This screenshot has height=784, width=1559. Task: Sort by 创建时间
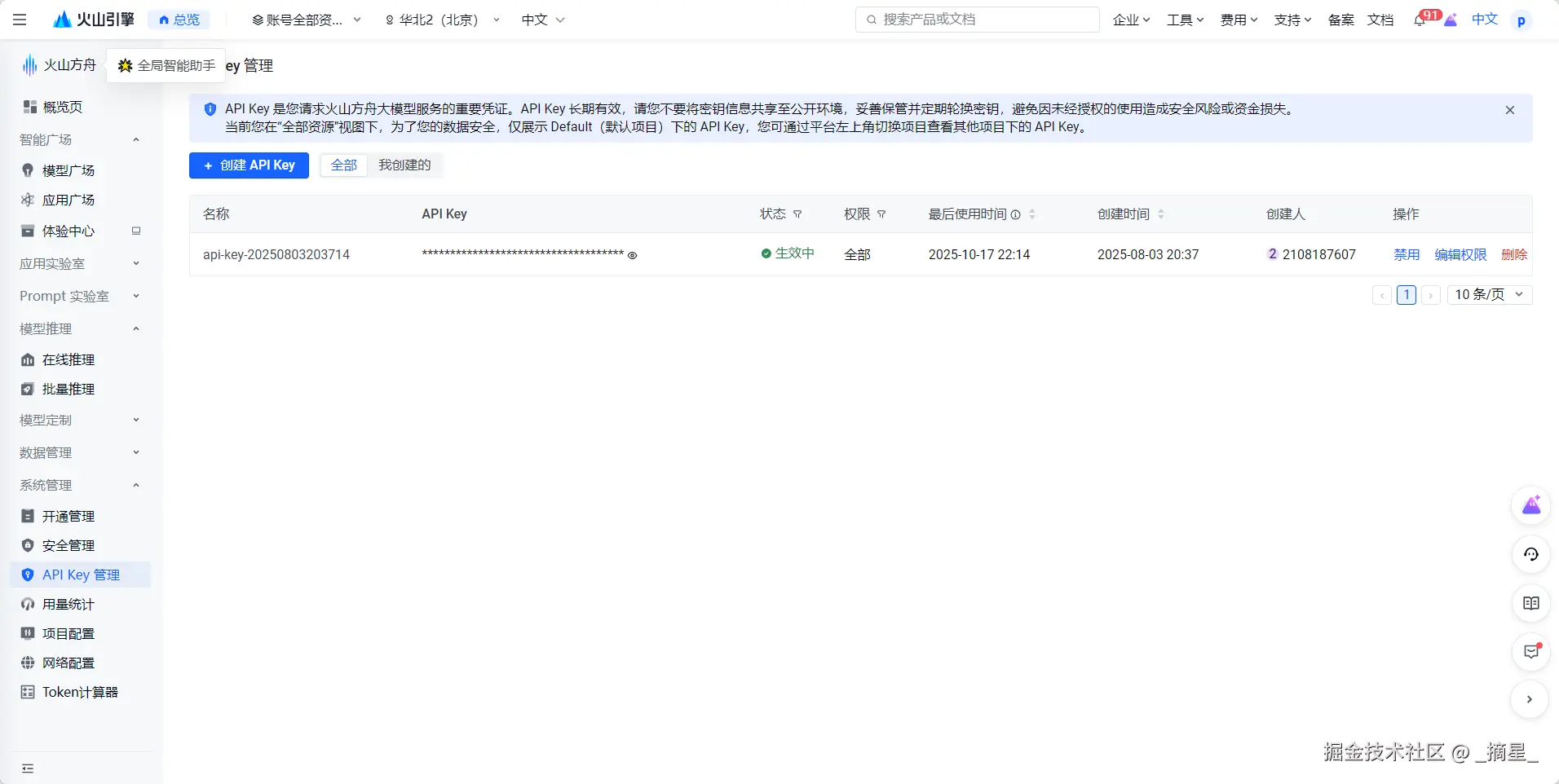[1161, 214]
